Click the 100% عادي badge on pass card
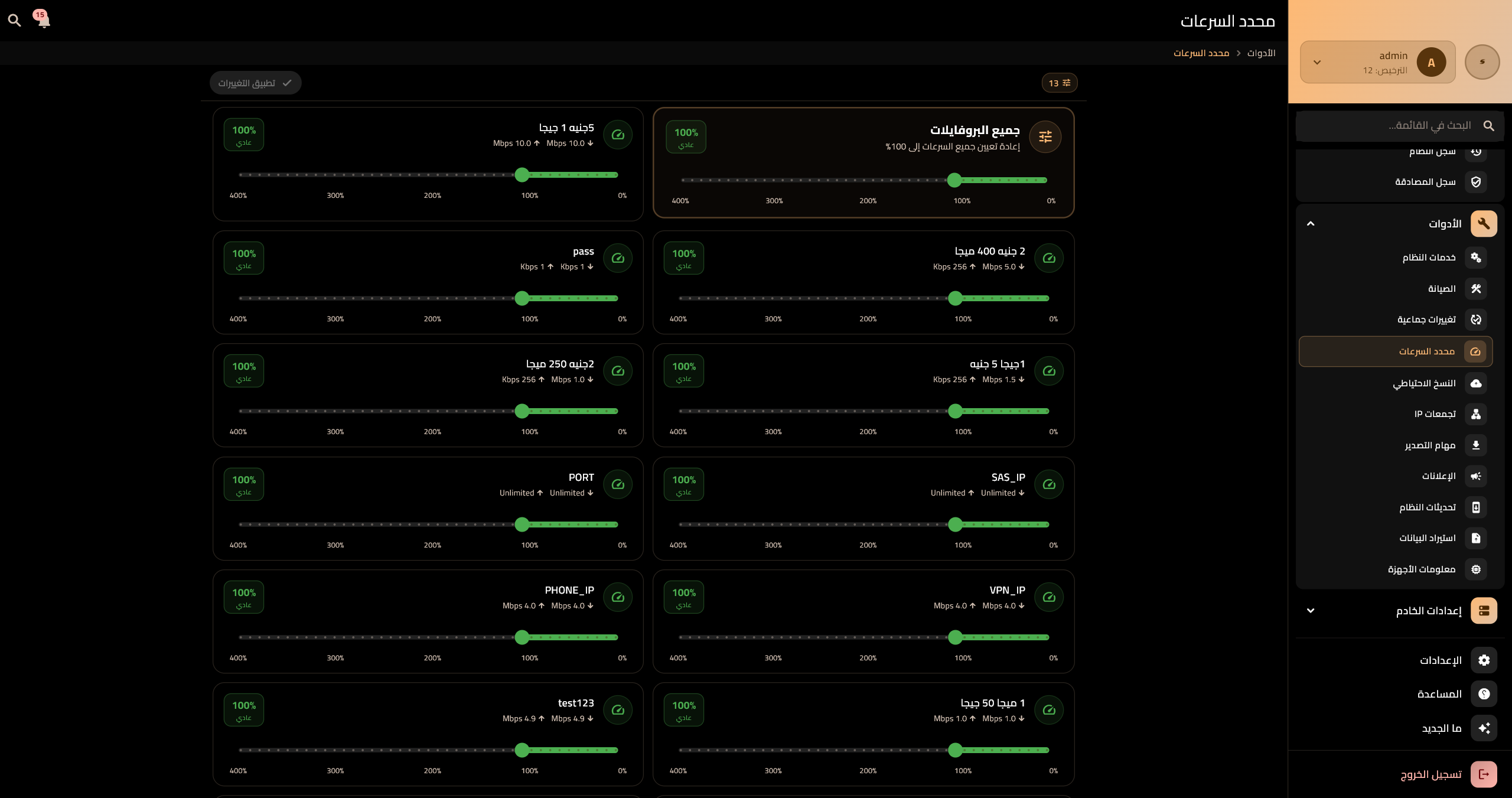 pyautogui.click(x=244, y=258)
